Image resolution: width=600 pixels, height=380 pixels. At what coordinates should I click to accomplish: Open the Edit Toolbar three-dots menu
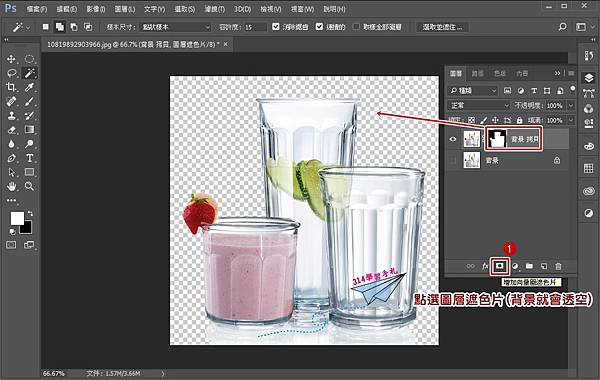11,200
